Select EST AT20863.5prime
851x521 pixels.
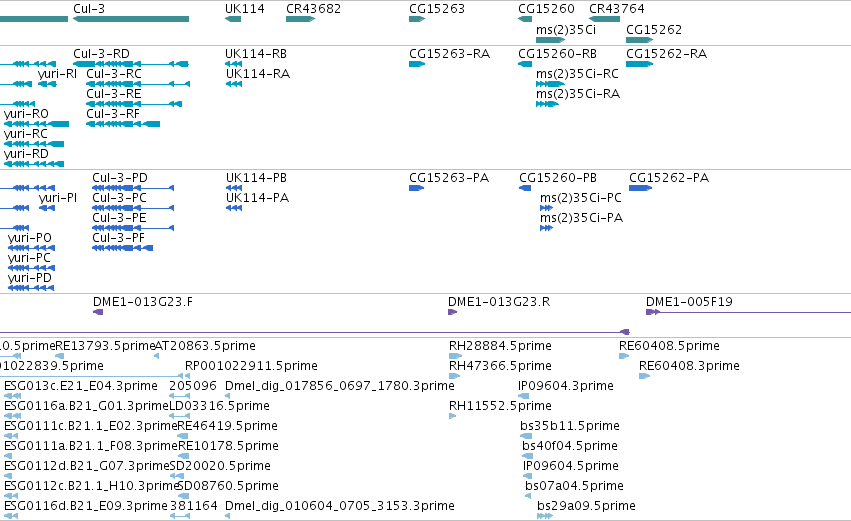[205, 346]
